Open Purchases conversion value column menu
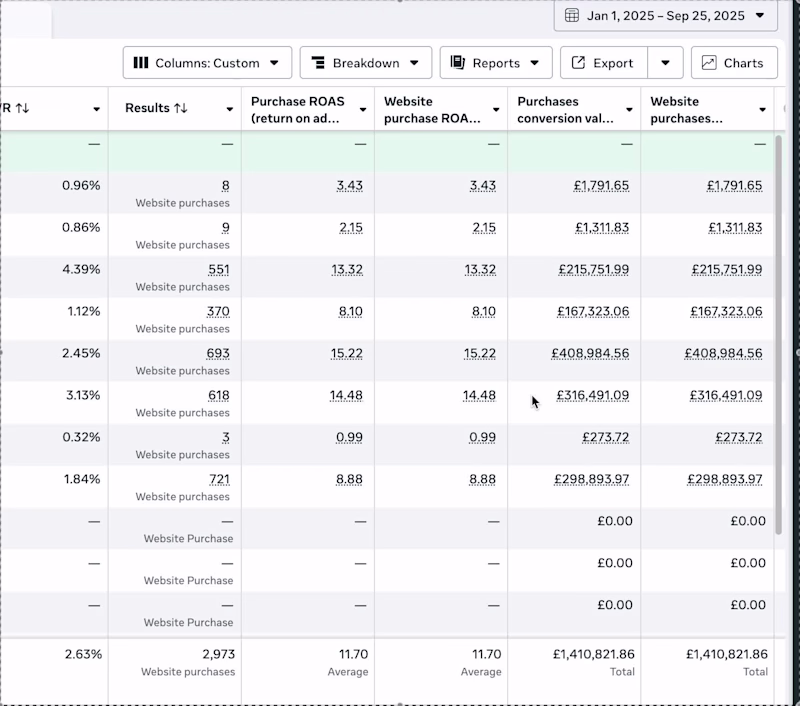Image resolution: width=800 pixels, height=706 pixels. point(629,110)
